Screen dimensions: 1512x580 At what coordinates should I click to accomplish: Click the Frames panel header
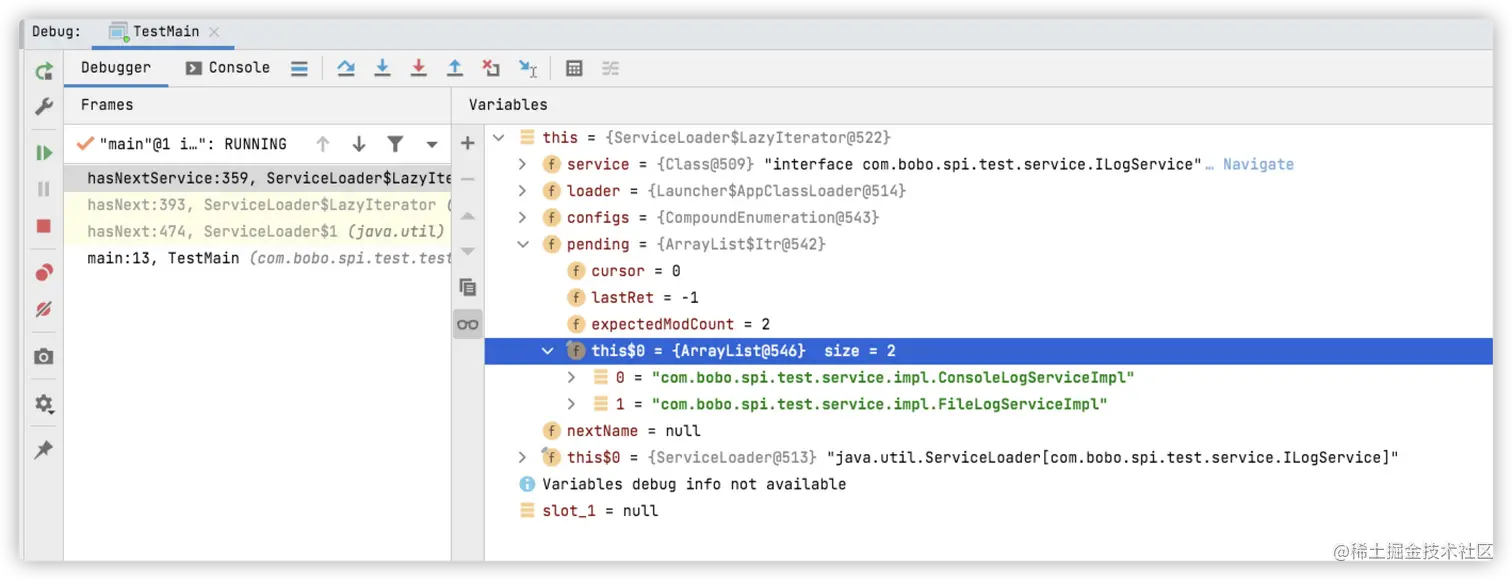click(x=107, y=105)
